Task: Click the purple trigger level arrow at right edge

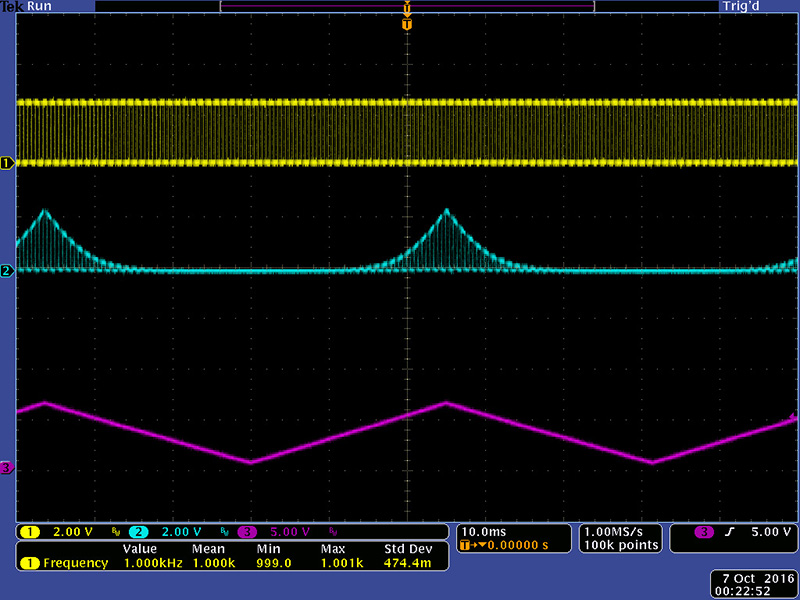Action: click(x=793, y=416)
